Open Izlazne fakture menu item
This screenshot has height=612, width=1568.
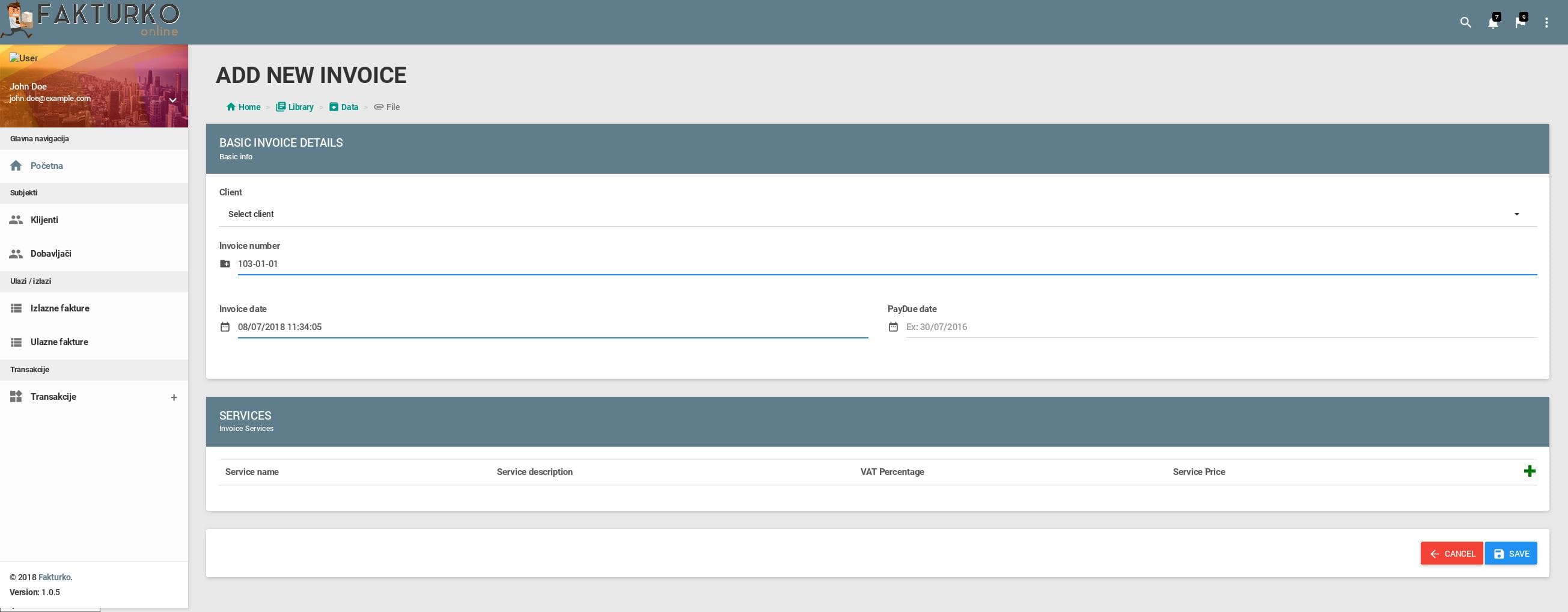[94, 308]
